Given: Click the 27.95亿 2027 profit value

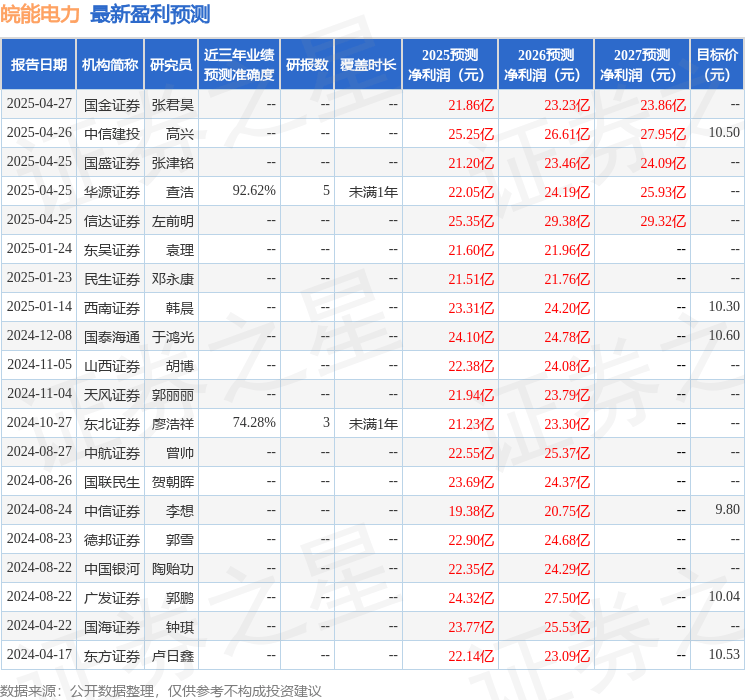Looking at the screenshot, I should (663, 134).
